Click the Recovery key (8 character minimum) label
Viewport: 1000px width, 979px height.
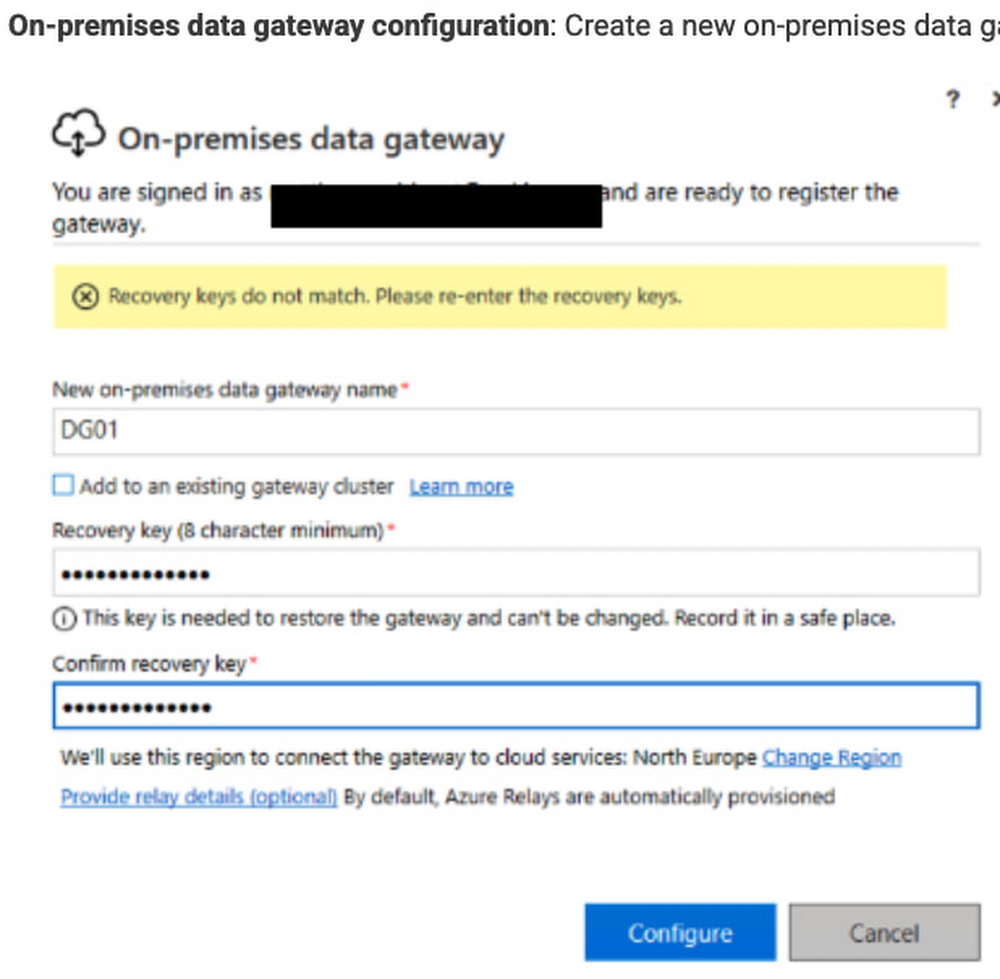click(218, 532)
